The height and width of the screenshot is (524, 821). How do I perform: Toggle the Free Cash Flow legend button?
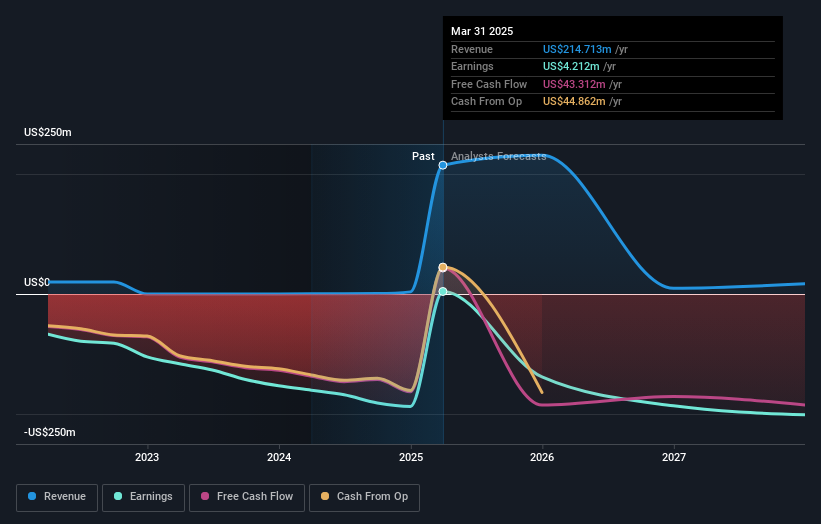[x=247, y=497]
